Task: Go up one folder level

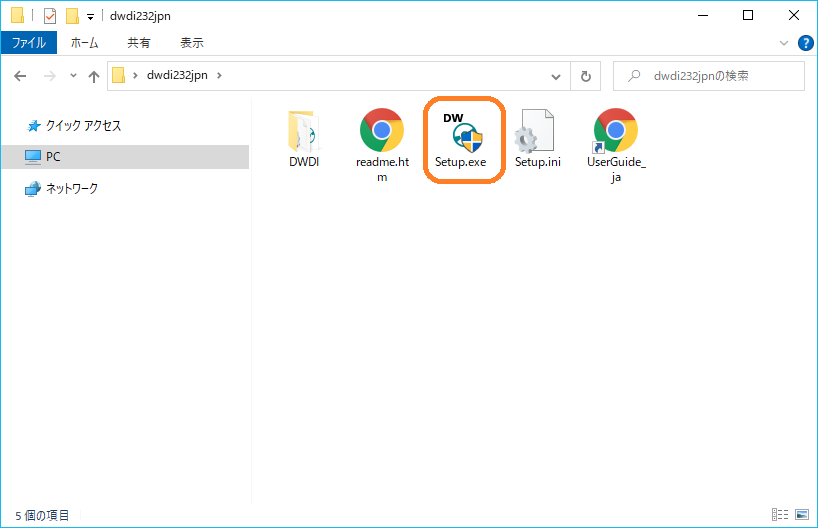Action: point(94,77)
